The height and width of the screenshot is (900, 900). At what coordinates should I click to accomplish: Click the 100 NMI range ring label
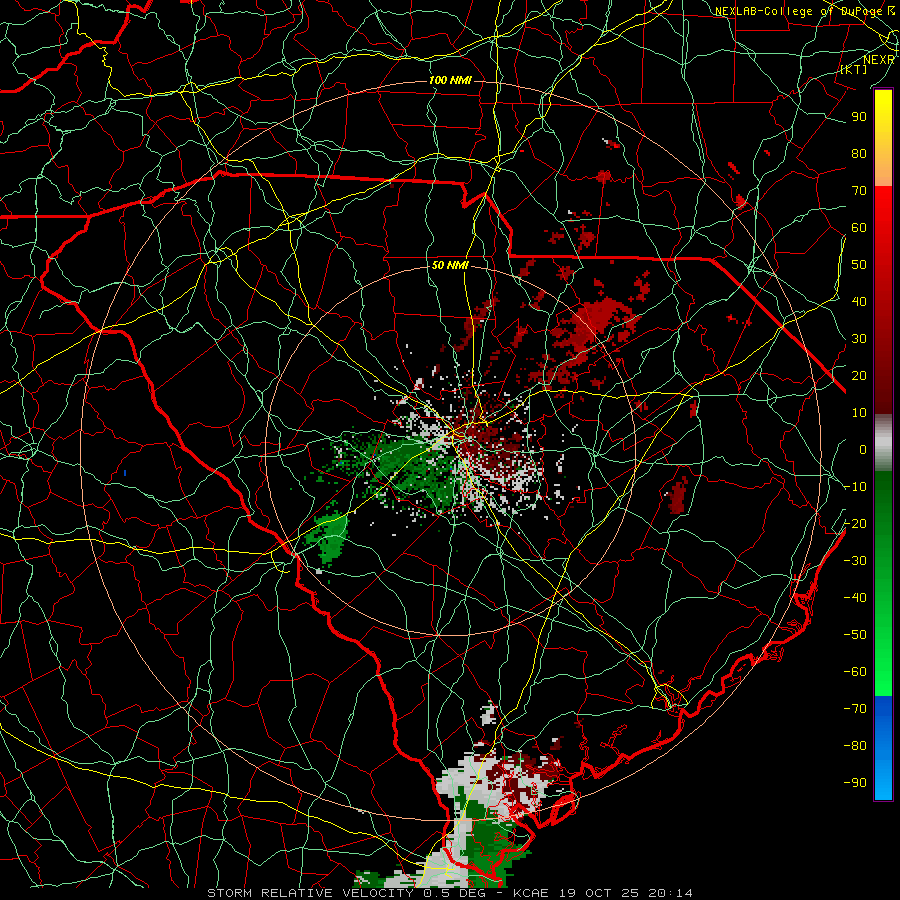click(x=450, y=80)
